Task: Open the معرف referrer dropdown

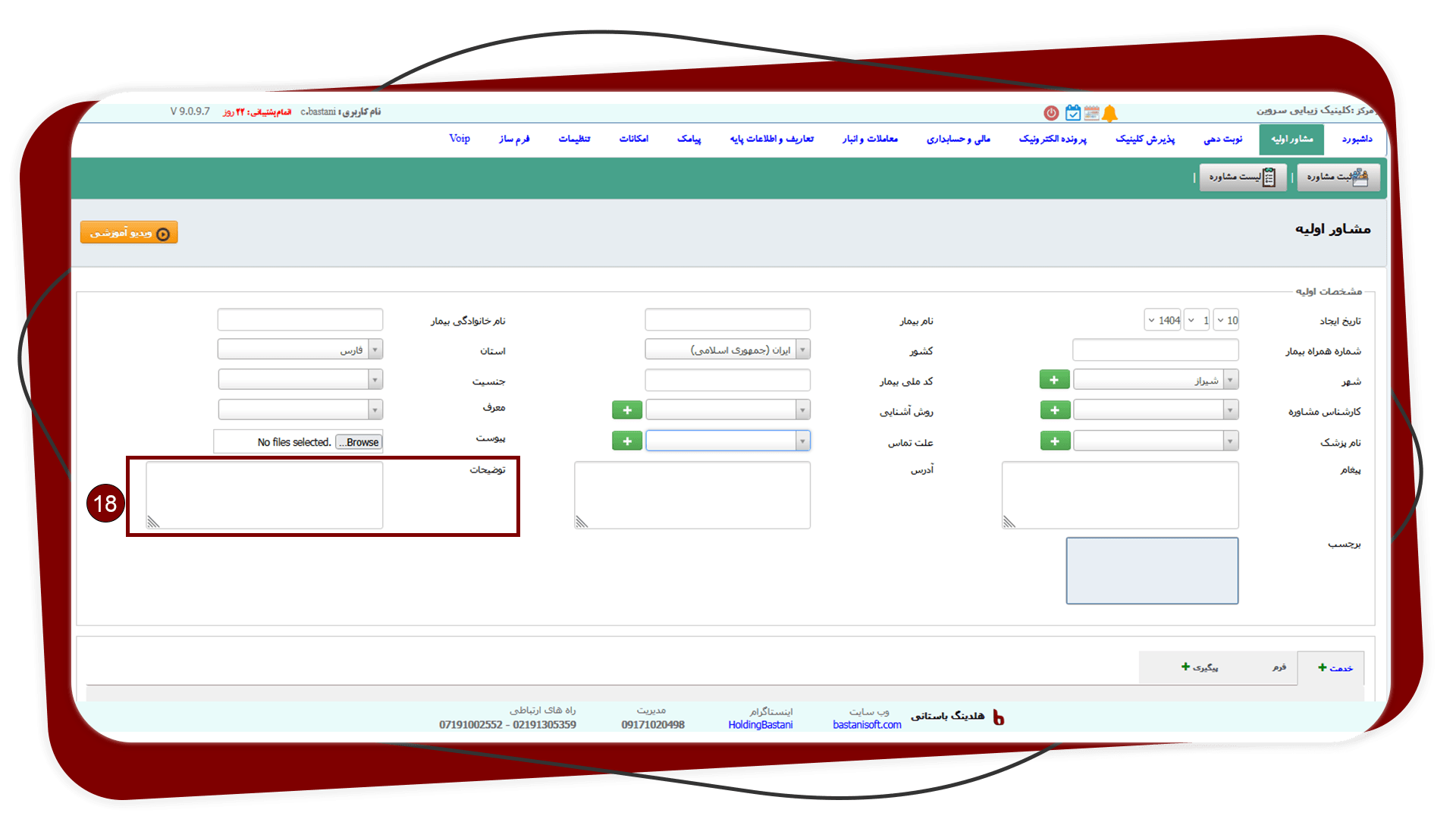Action: 300,409
